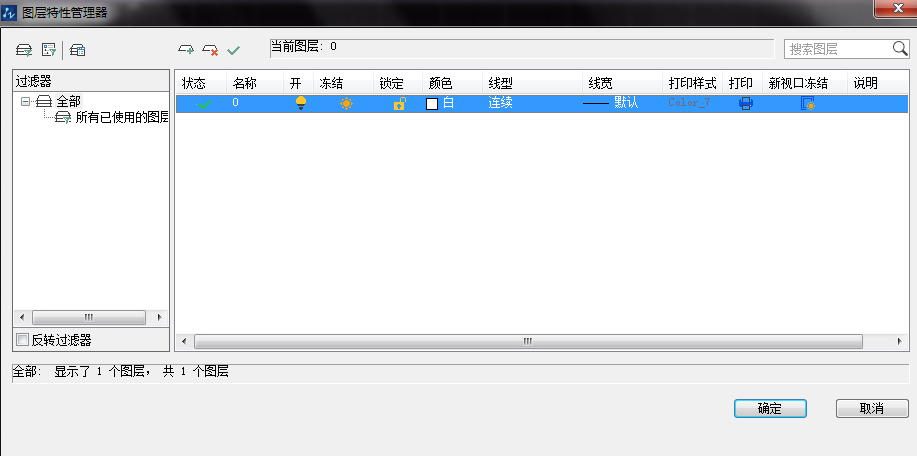Click the Set Current green checkmark icon

[234, 49]
